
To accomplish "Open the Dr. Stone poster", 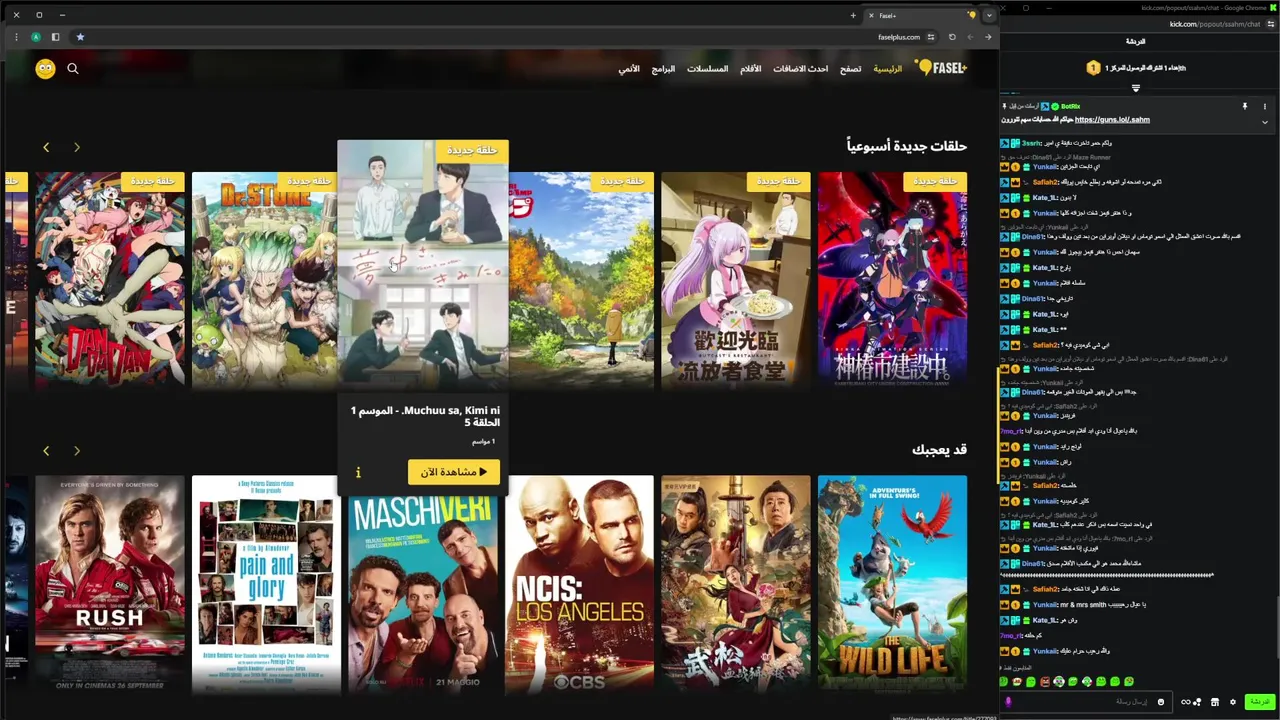I will click(264, 279).
